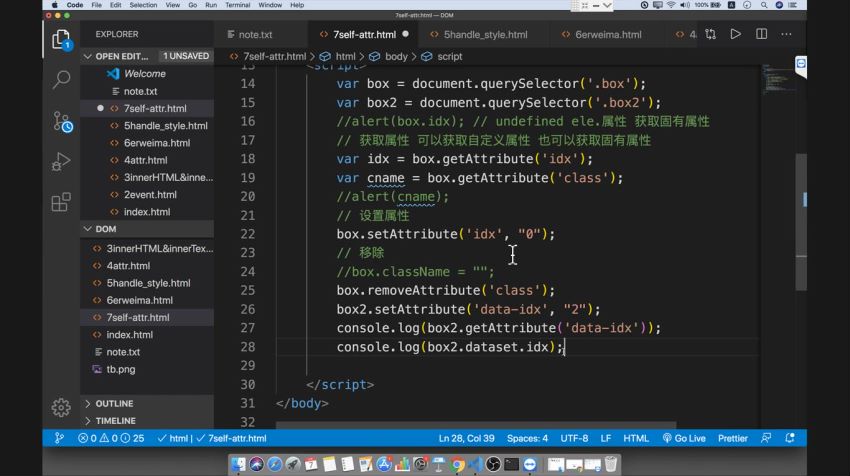Viewport: 850px width, 476px height.
Task: Click 7self-attr.html breadcrumb item
Action: click(274, 56)
